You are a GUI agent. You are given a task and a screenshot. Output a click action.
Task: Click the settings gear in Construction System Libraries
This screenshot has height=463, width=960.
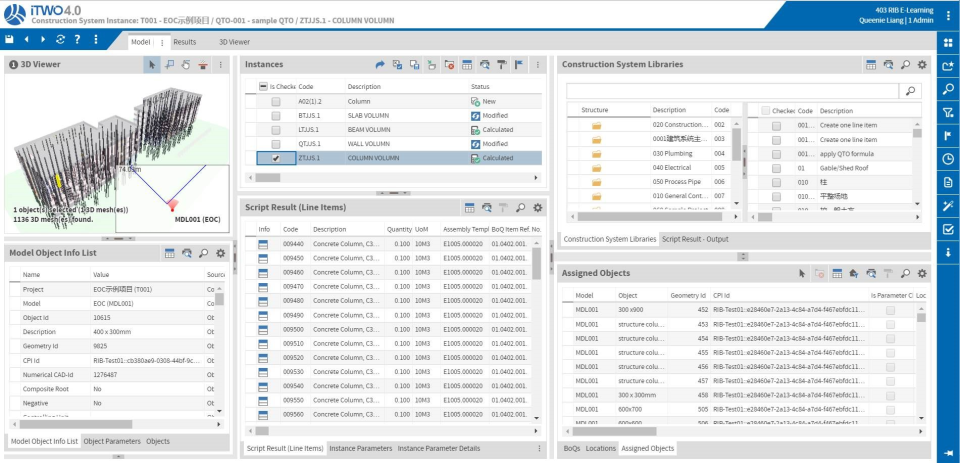coord(922,65)
